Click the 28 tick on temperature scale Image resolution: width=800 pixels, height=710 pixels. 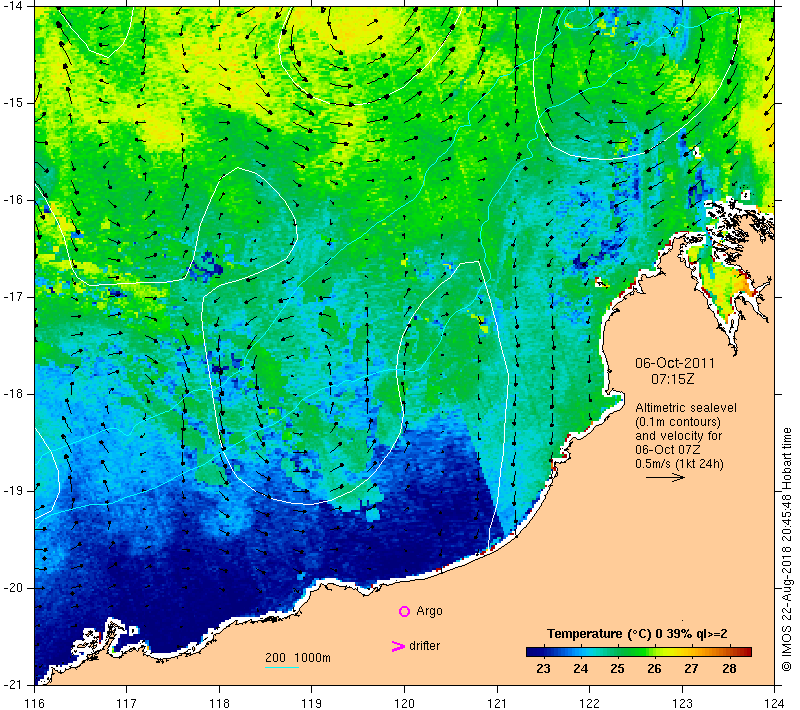[729, 669]
